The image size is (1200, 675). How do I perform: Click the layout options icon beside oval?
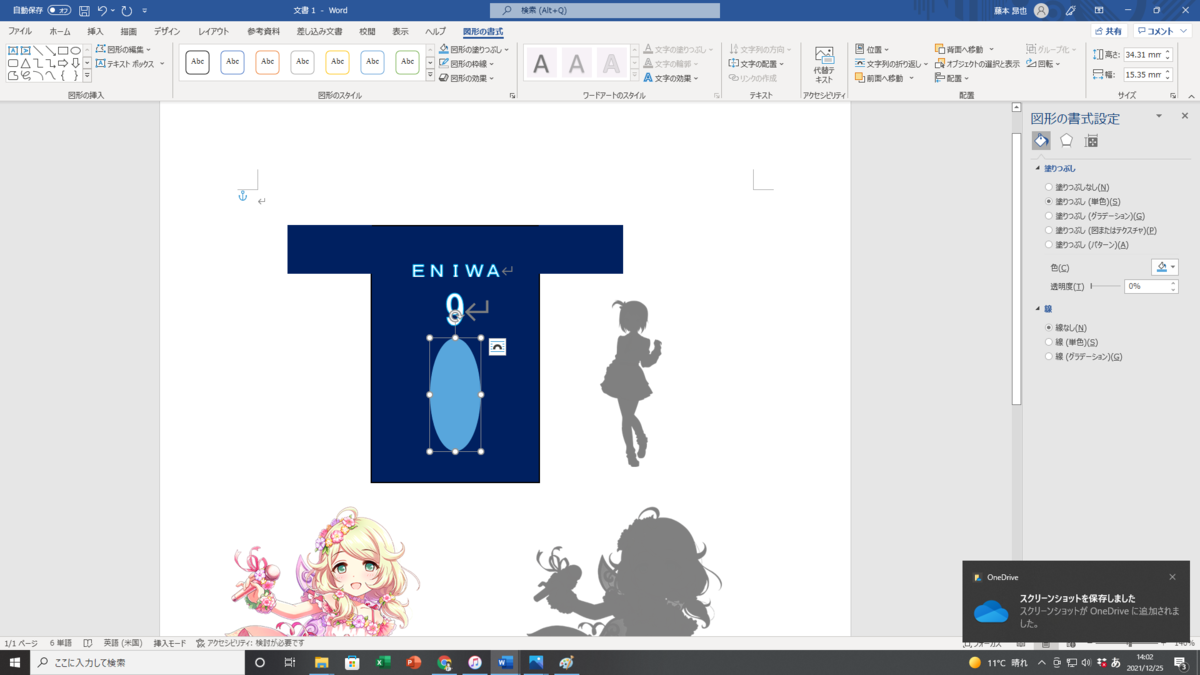click(x=497, y=347)
